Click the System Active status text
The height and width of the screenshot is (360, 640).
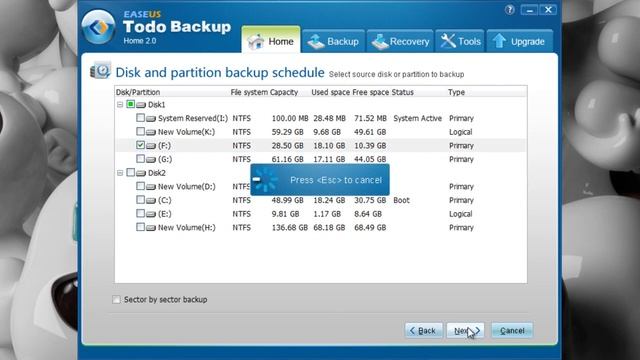pyautogui.click(x=418, y=118)
